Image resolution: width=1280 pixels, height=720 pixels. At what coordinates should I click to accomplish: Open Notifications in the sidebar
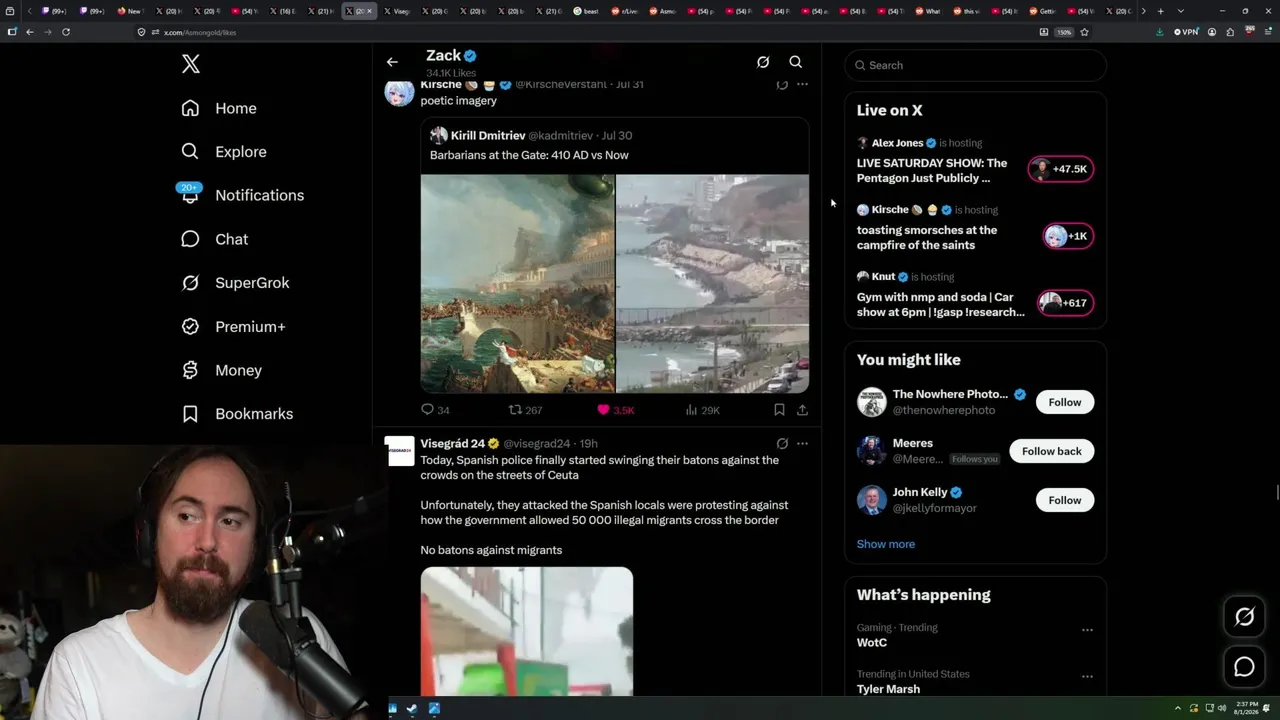point(242,195)
